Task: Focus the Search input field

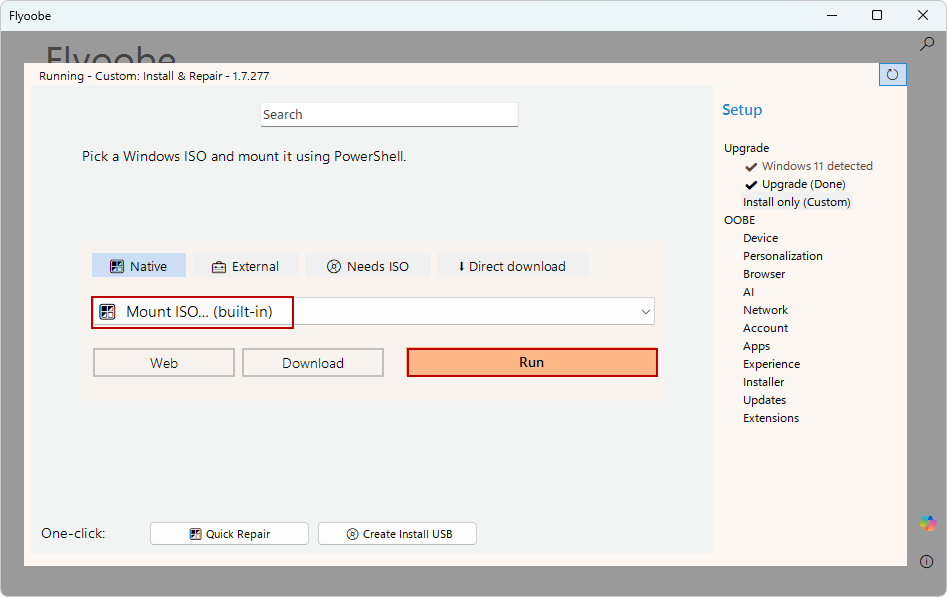Action: pyautogui.click(x=389, y=114)
